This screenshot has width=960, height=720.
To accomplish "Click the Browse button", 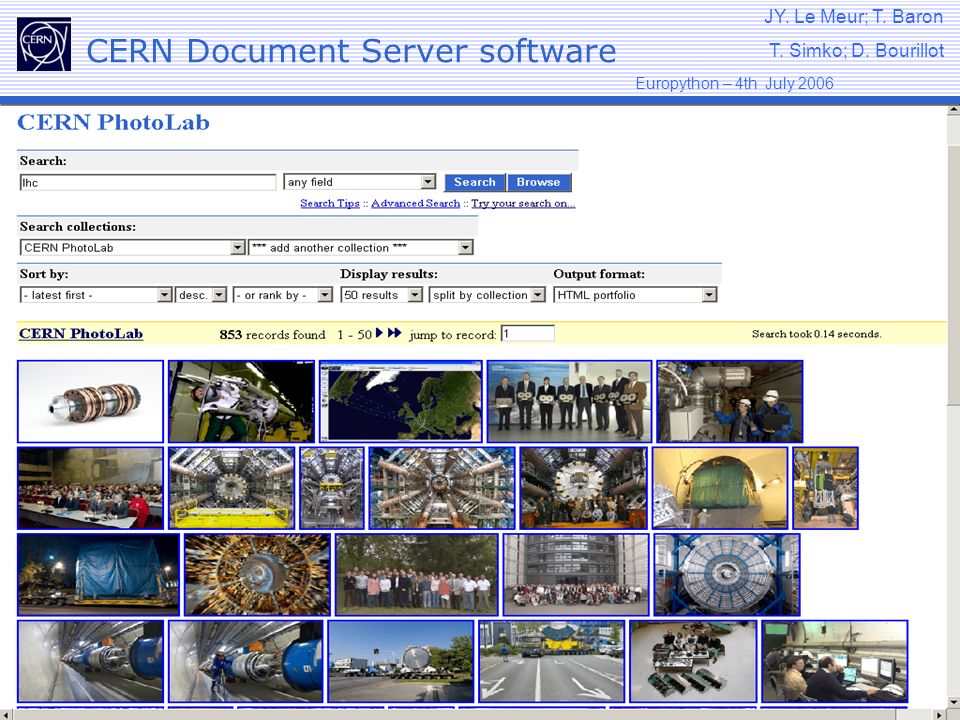I will pos(539,182).
